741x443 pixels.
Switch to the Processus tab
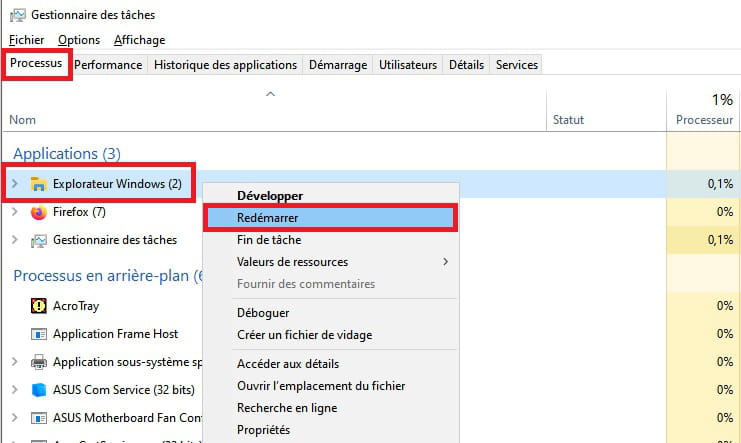tap(36, 63)
